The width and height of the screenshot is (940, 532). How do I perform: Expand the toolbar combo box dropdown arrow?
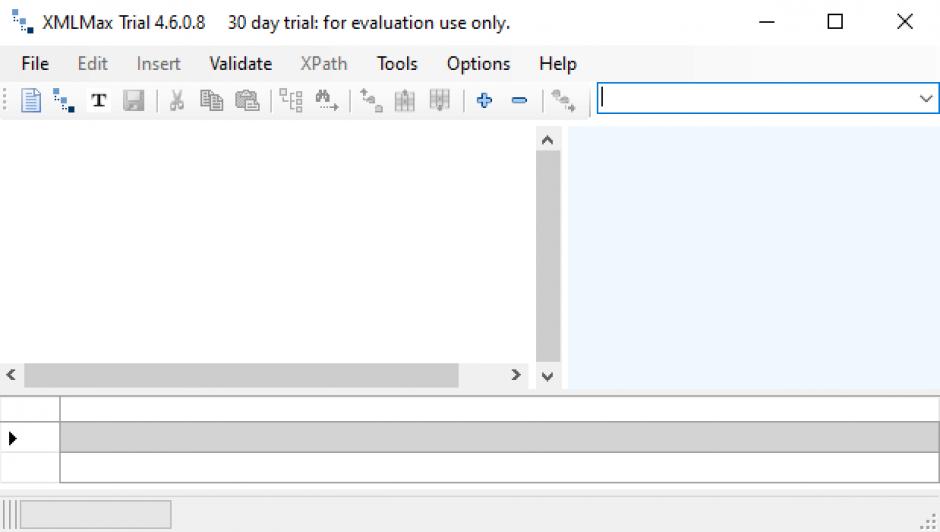pos(926,98)
